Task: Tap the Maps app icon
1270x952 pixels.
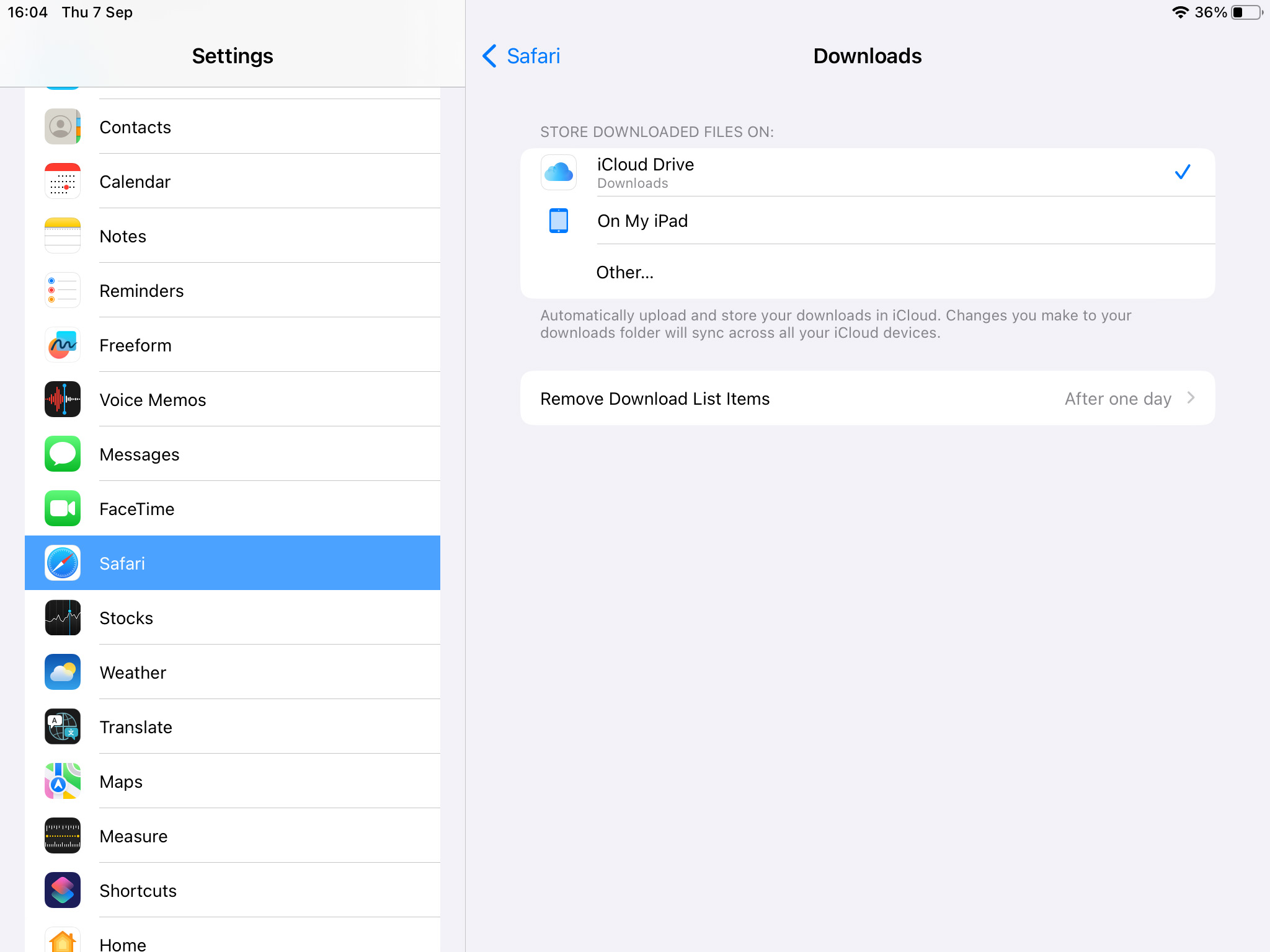Action: 63,781
